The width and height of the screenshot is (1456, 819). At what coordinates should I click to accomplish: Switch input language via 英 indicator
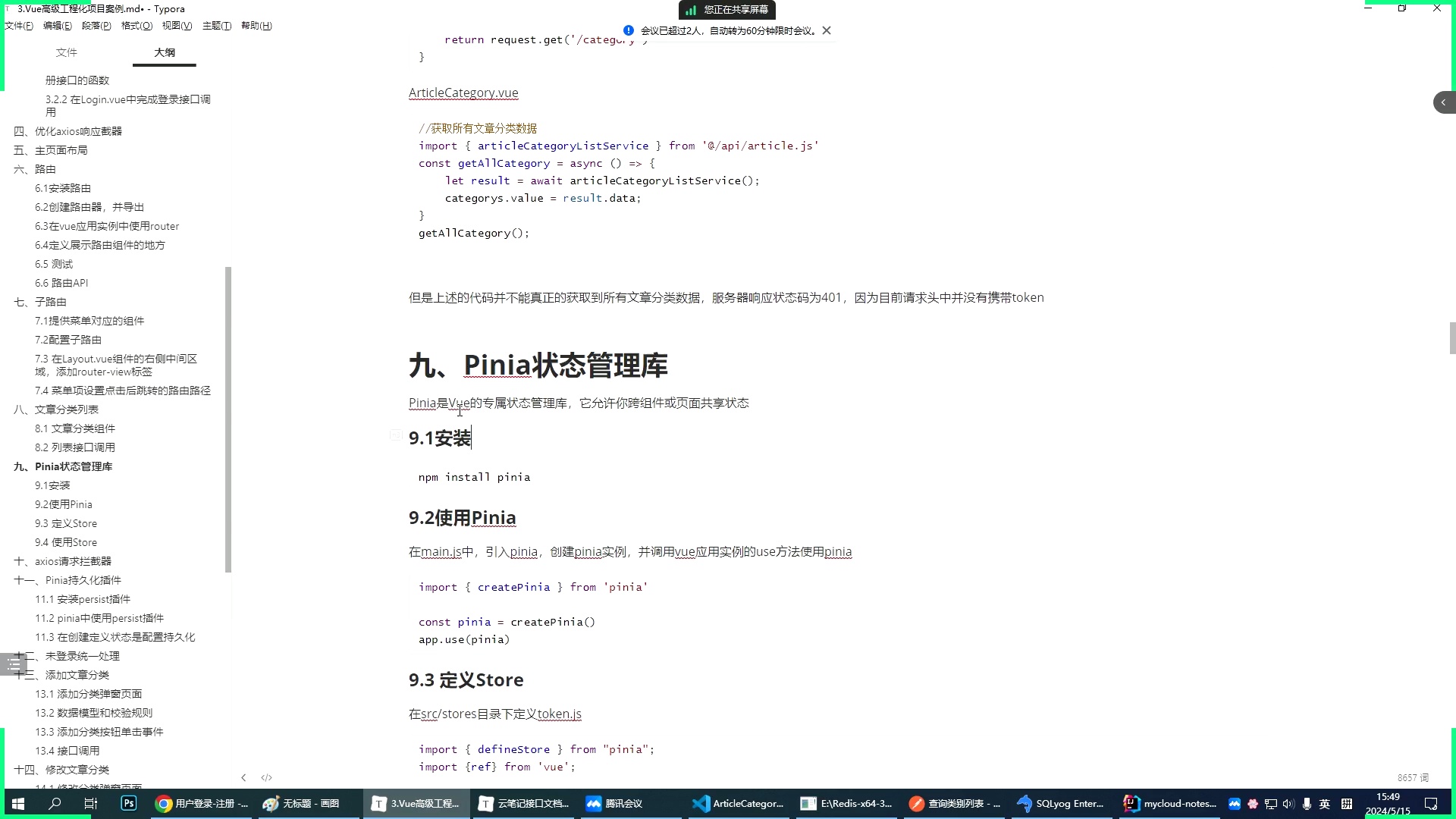click(x=1325, y=803)
